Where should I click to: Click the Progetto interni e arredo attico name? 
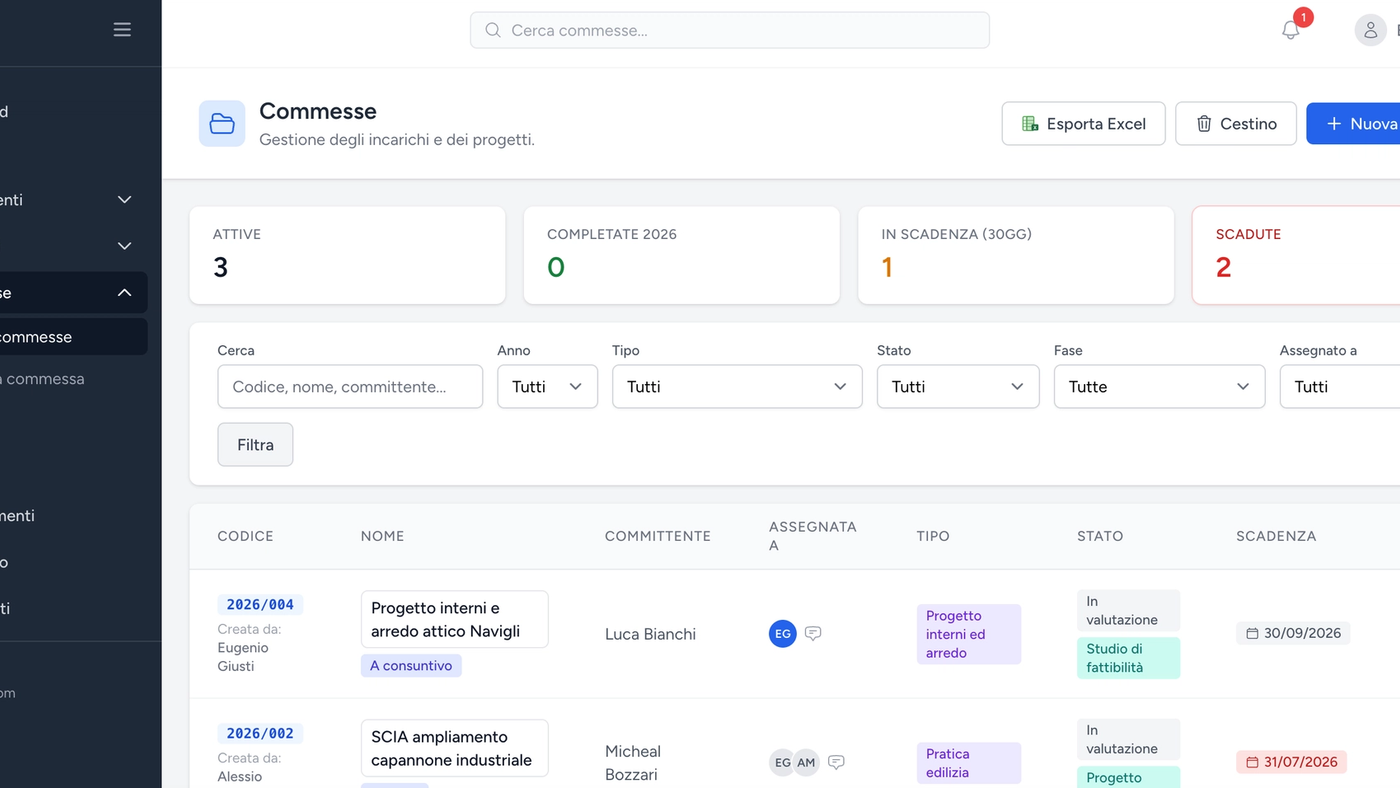pyautogui.click(x=455, y=620)
